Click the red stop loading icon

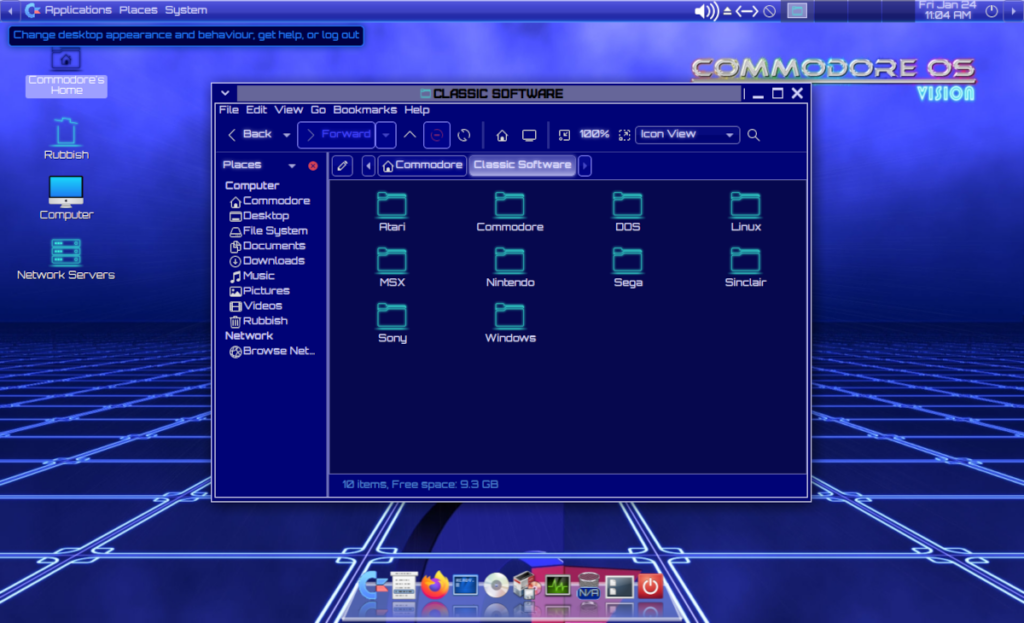click(x=436, y=135)
